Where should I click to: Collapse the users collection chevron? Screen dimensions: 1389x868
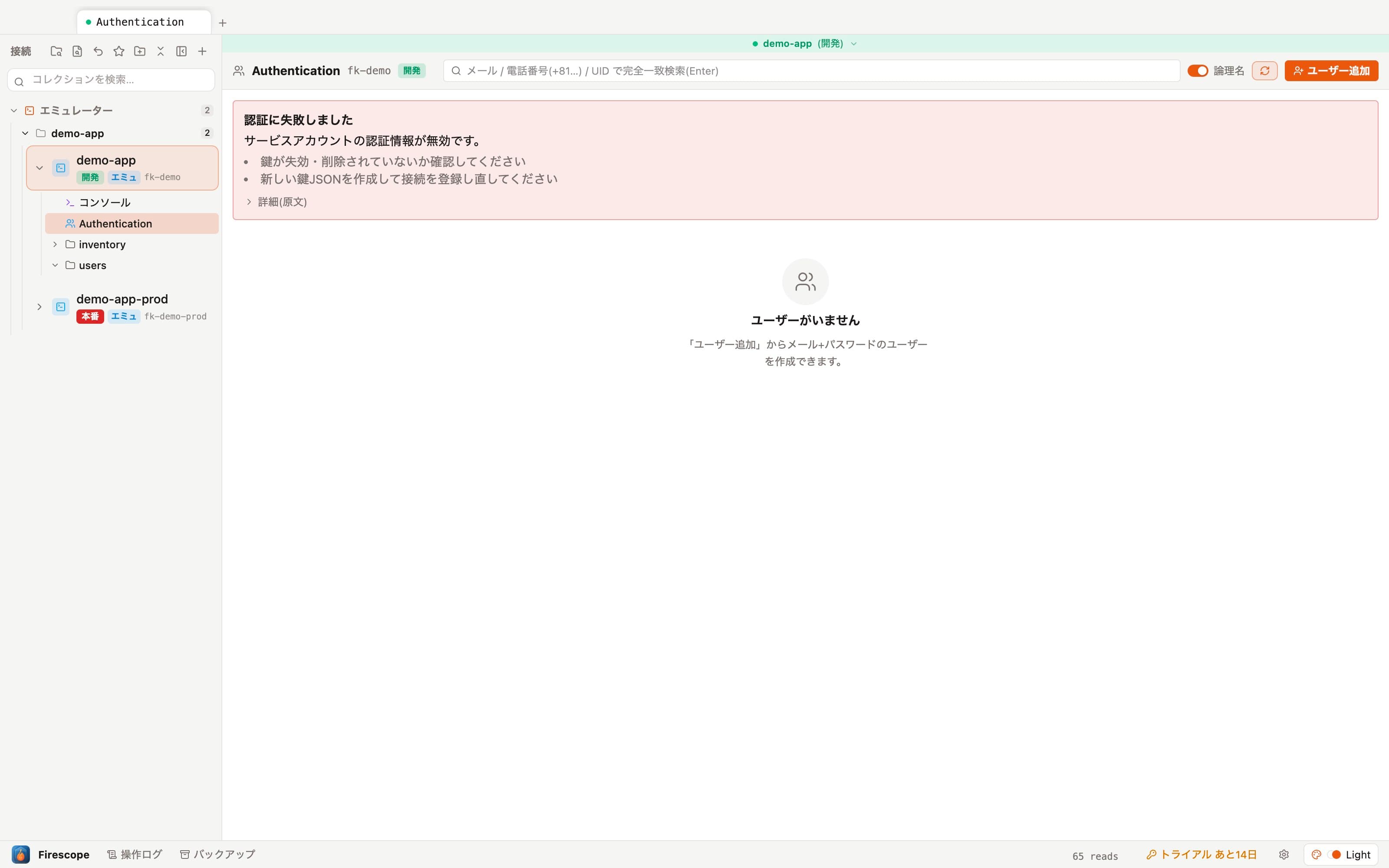click(x=55, y=265)
